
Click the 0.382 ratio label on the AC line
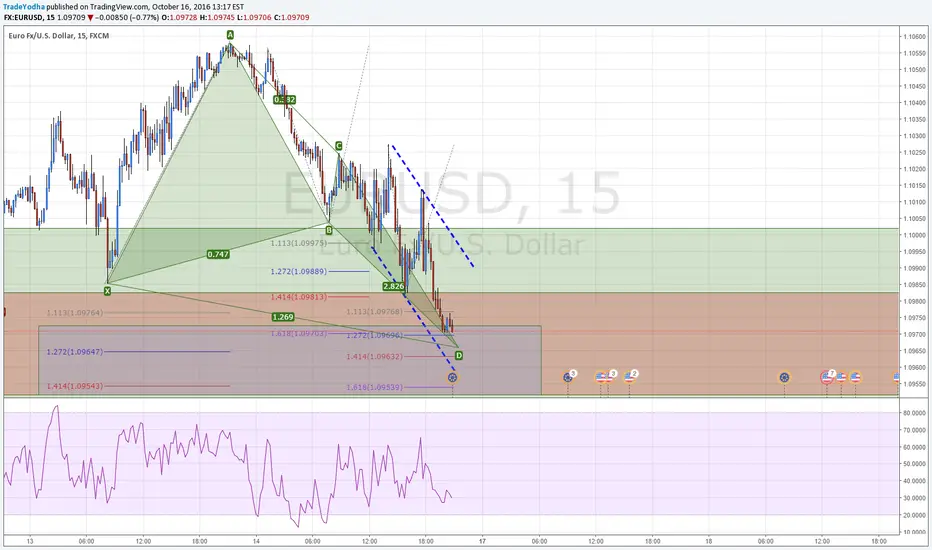coord(284,100)
